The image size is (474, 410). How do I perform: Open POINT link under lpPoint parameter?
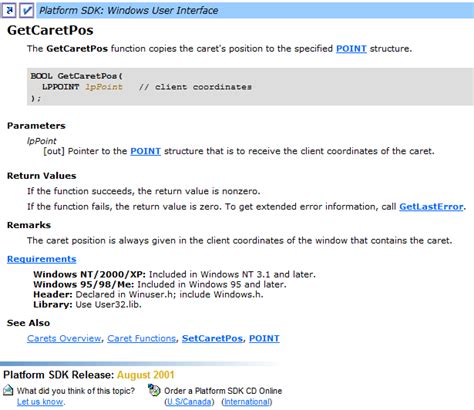(145, 151)
